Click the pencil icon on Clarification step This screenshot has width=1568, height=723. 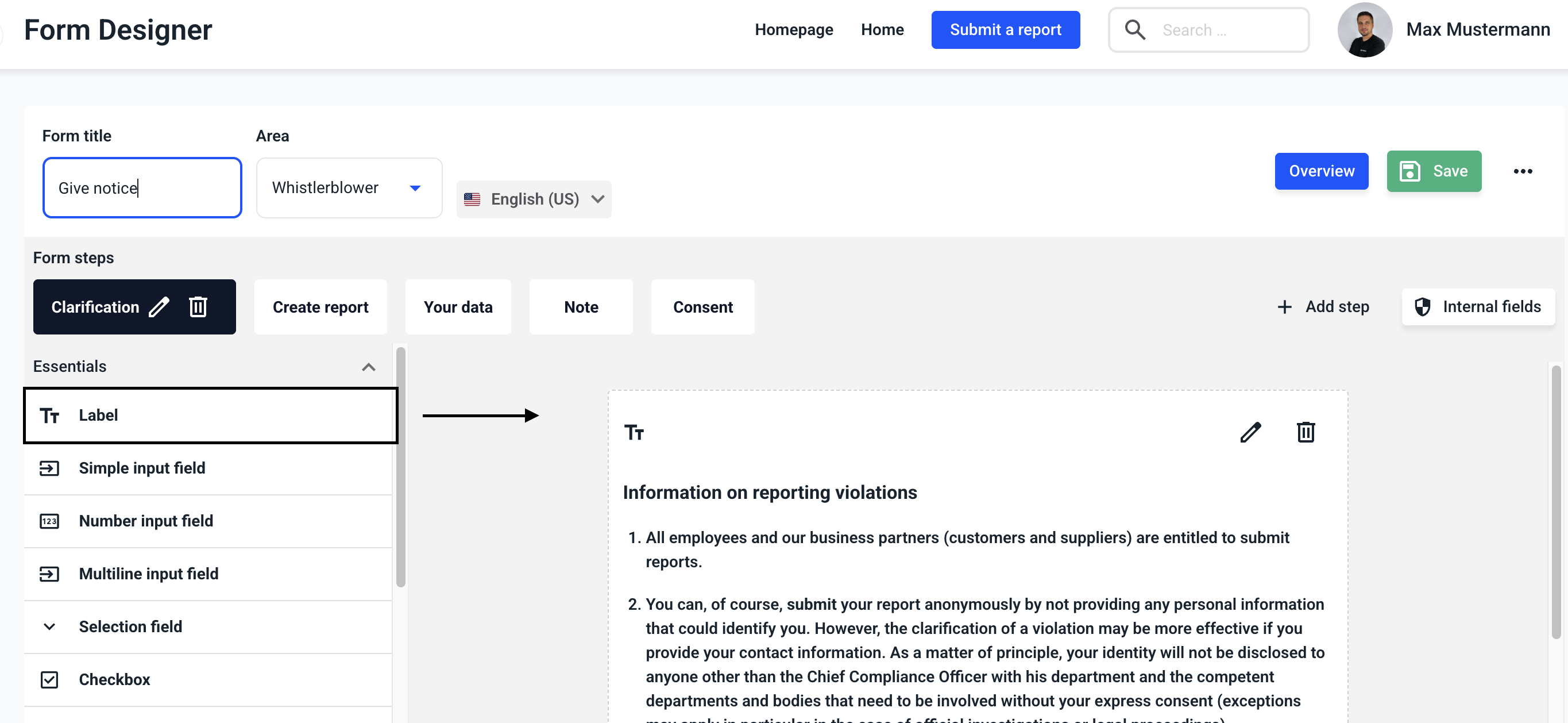(159, 307)
